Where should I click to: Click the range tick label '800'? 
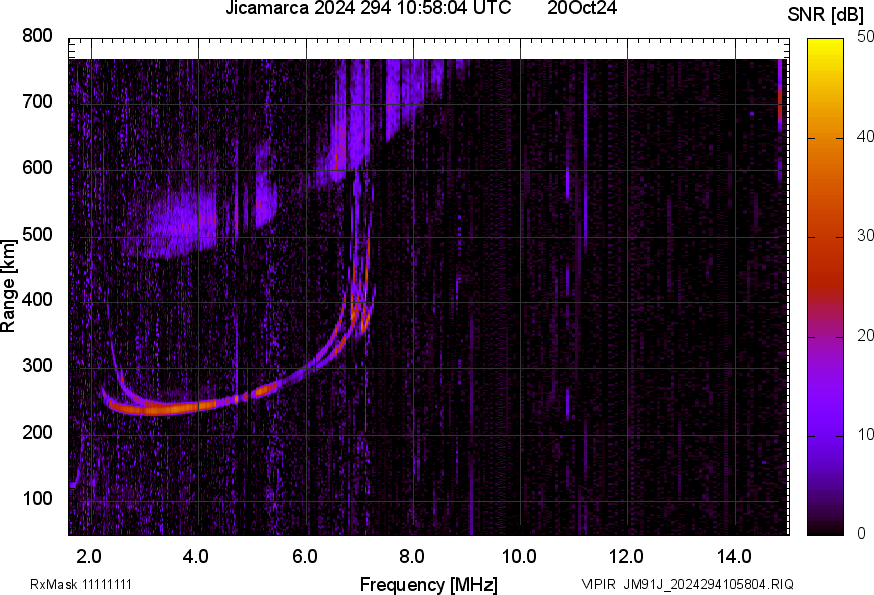(x=37, y=36)
